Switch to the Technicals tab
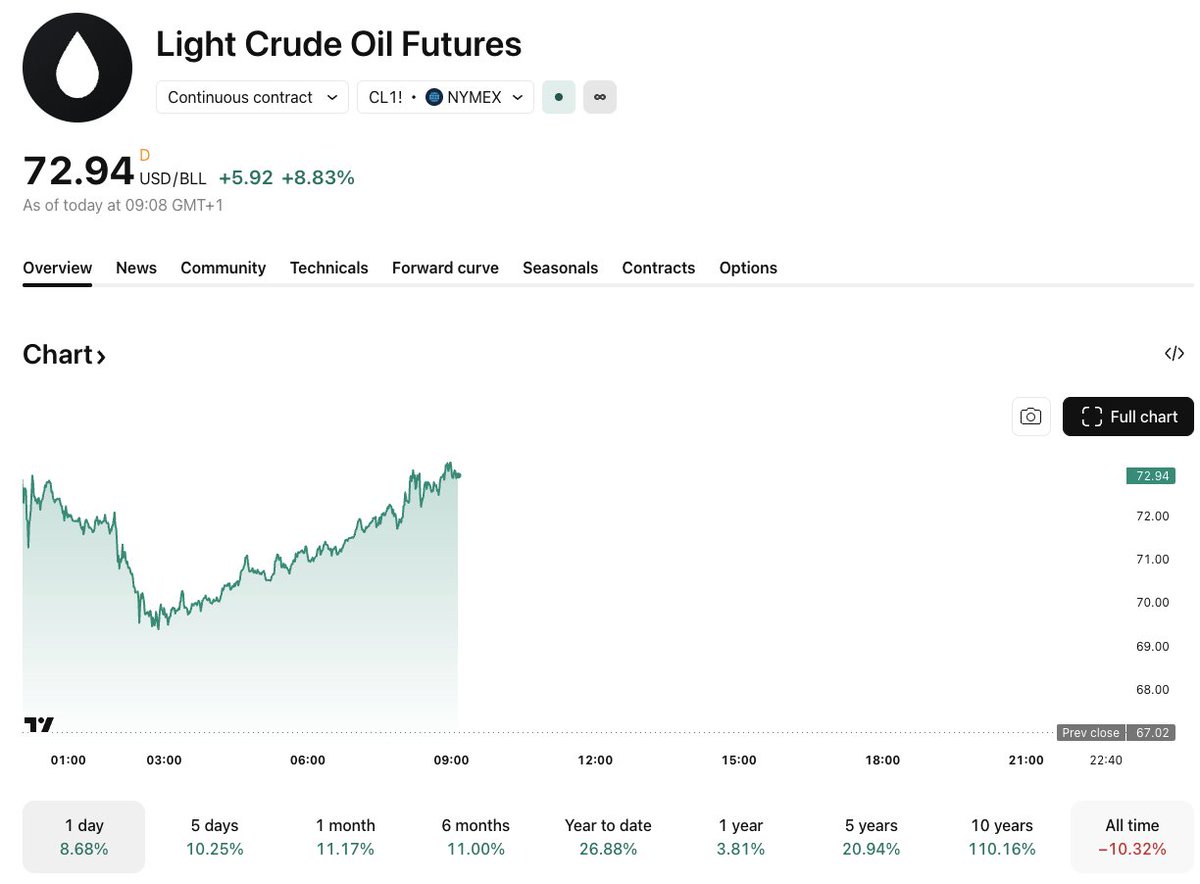 point(329,268)
